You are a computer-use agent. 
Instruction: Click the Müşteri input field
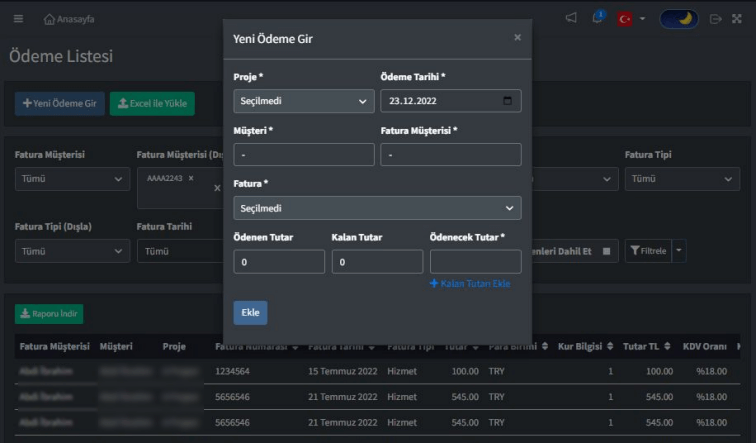pos(304,155)
